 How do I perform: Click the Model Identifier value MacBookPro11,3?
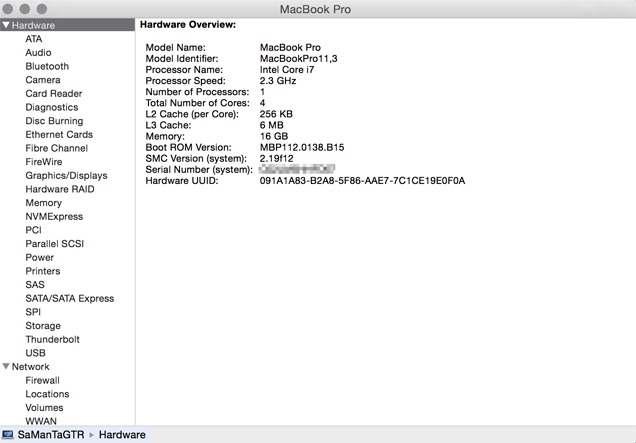point(299,59)
